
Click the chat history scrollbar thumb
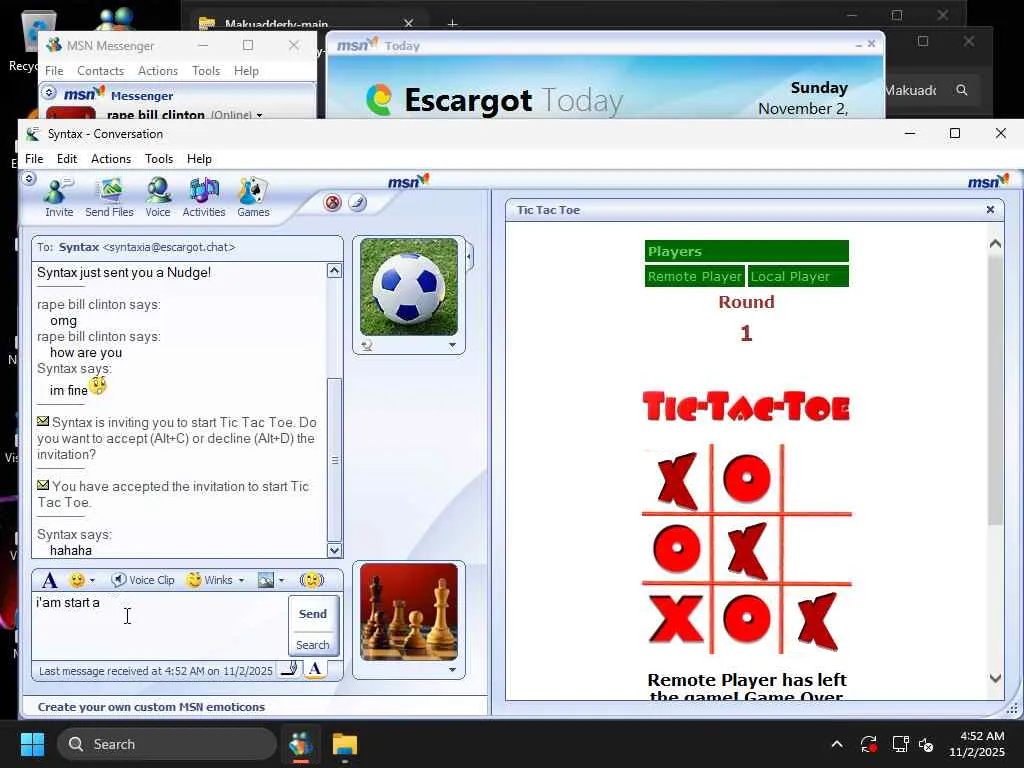[334, 459]
